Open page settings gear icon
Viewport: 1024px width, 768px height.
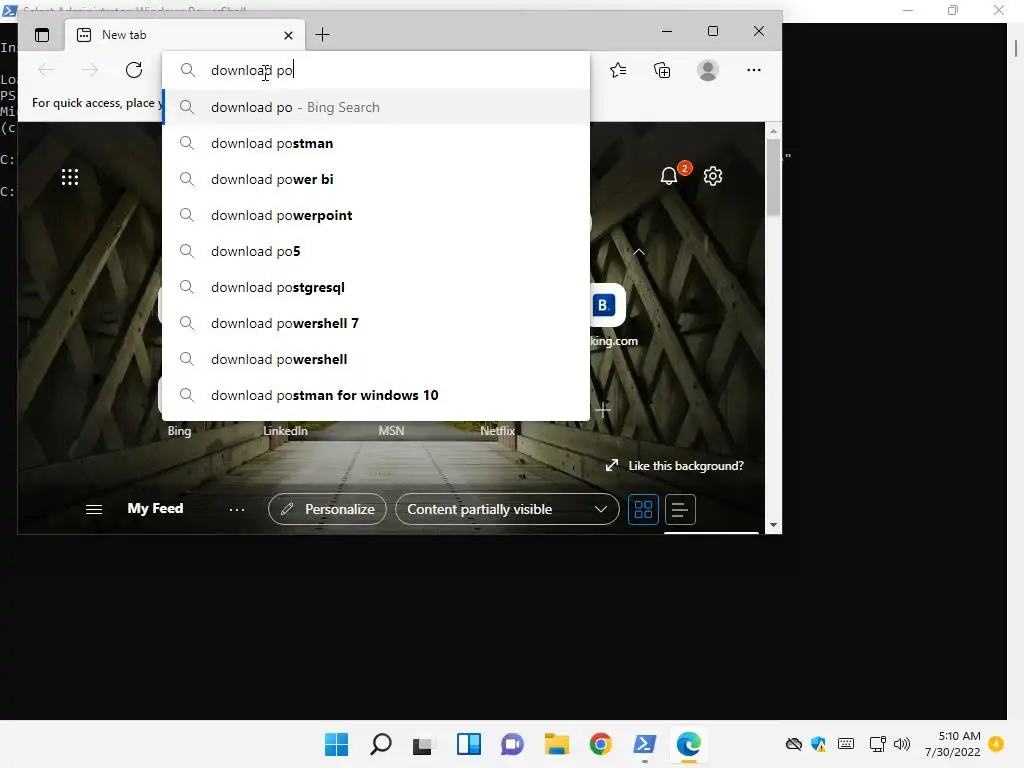[712, 176]
